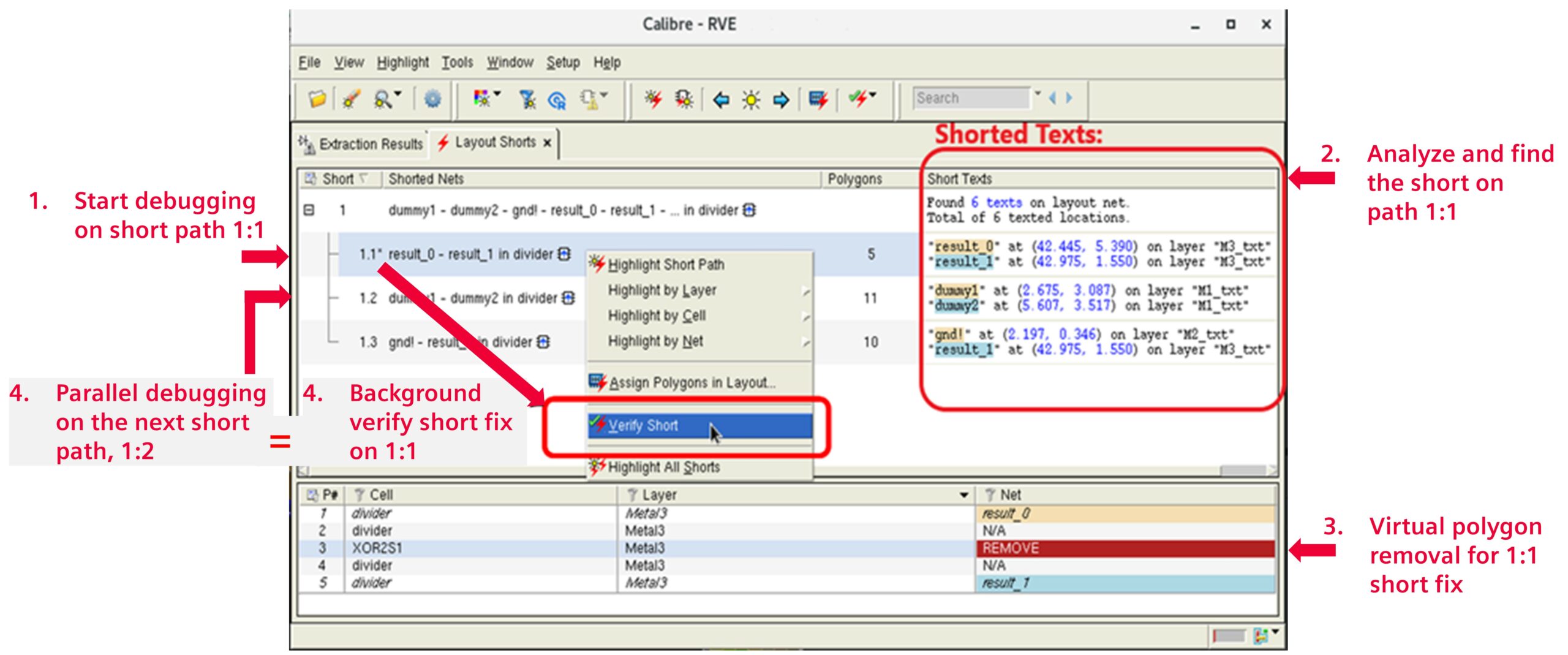Open the Tools menu
1568x655 pixels.
tap(458, 62)
